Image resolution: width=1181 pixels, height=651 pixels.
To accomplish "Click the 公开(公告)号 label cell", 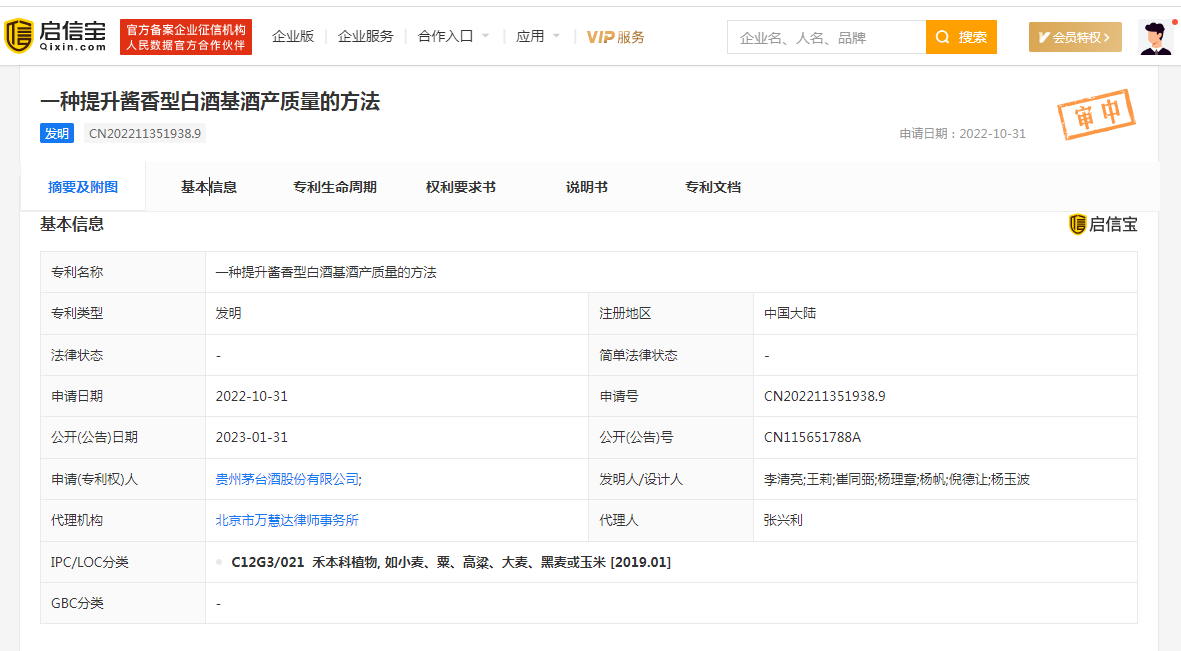I will click(671, 437).
